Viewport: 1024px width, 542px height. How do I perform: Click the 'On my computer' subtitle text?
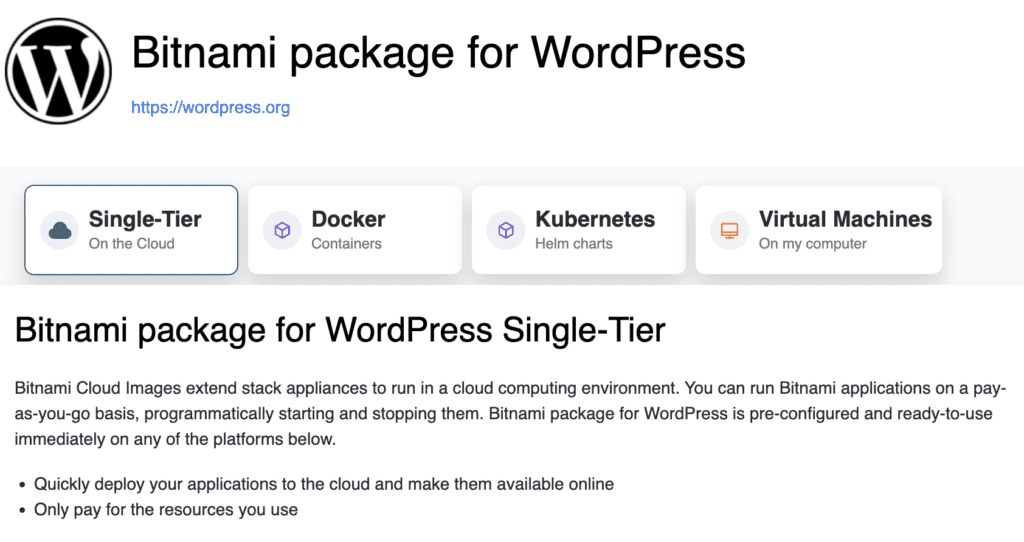coord(812,244)
